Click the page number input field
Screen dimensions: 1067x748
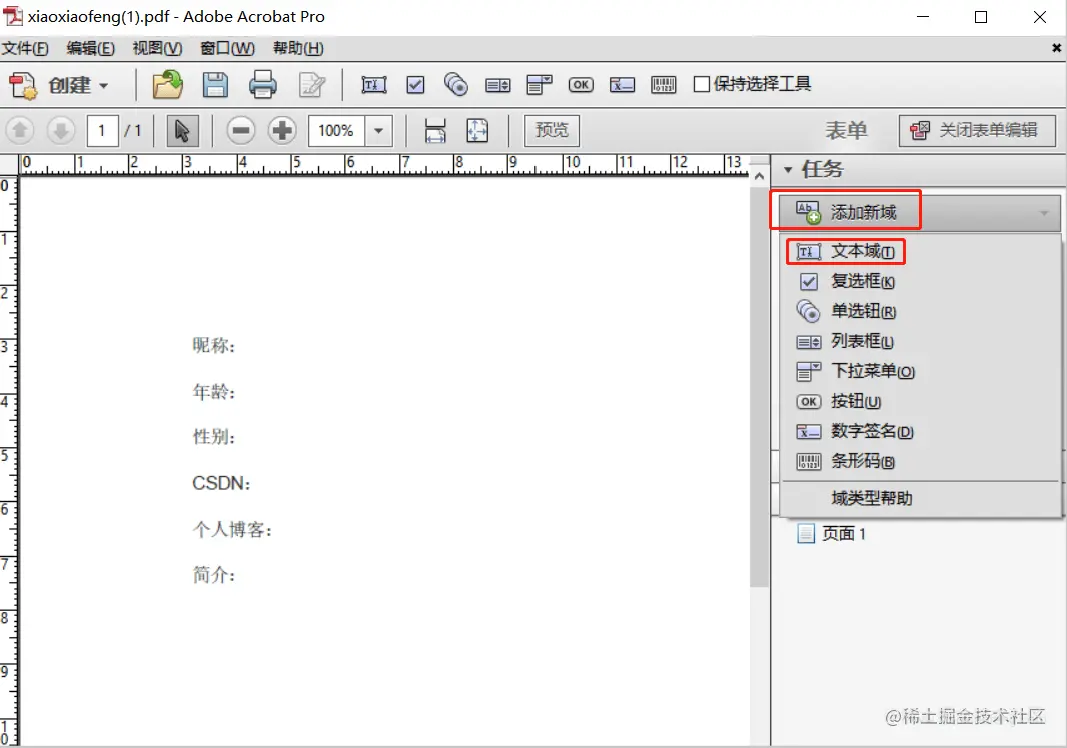pos(102,131)
